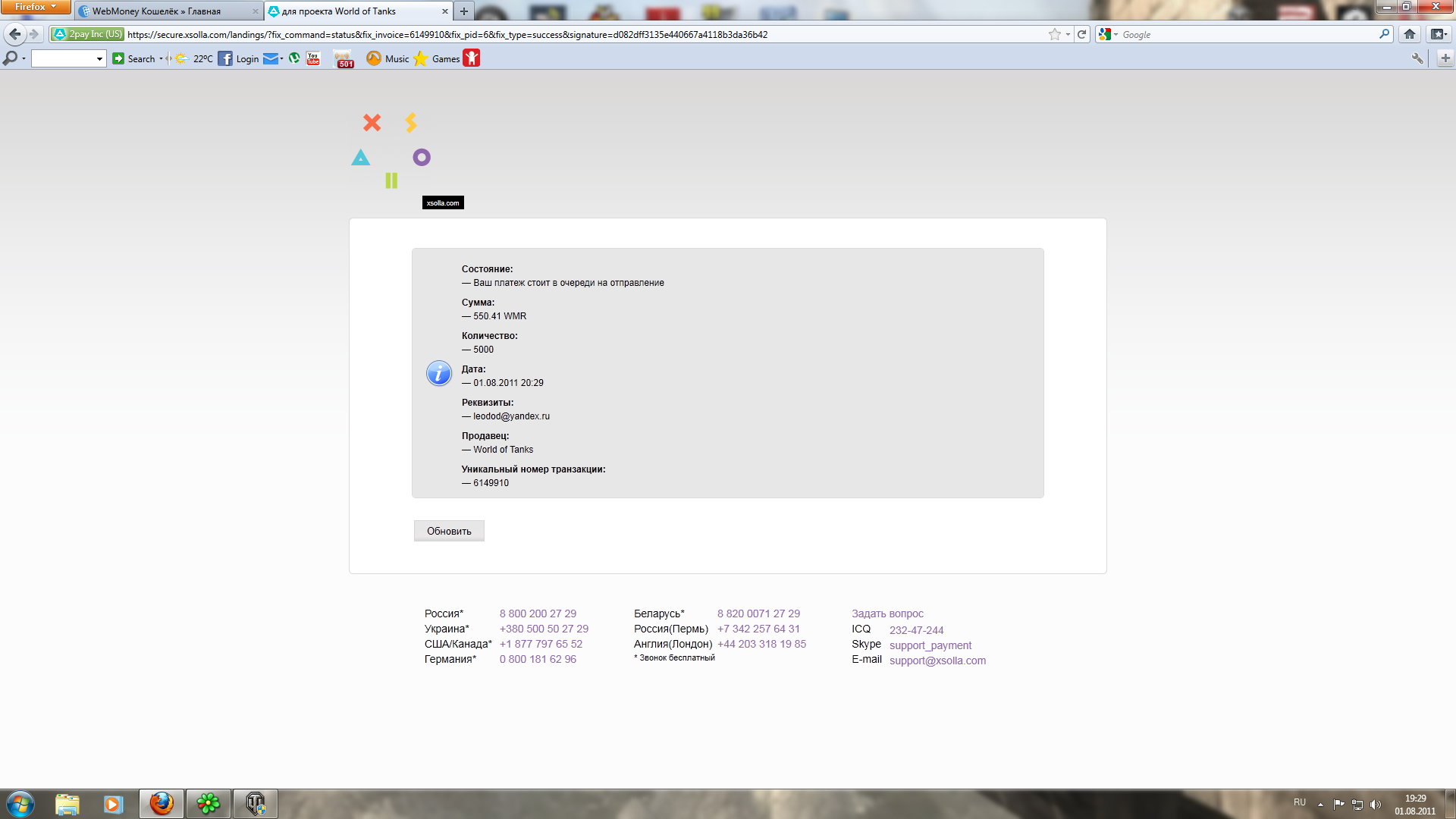The image size is (1456, 819).
Task: Open World of Tanks from taskbar
Action: coord(256,803)
